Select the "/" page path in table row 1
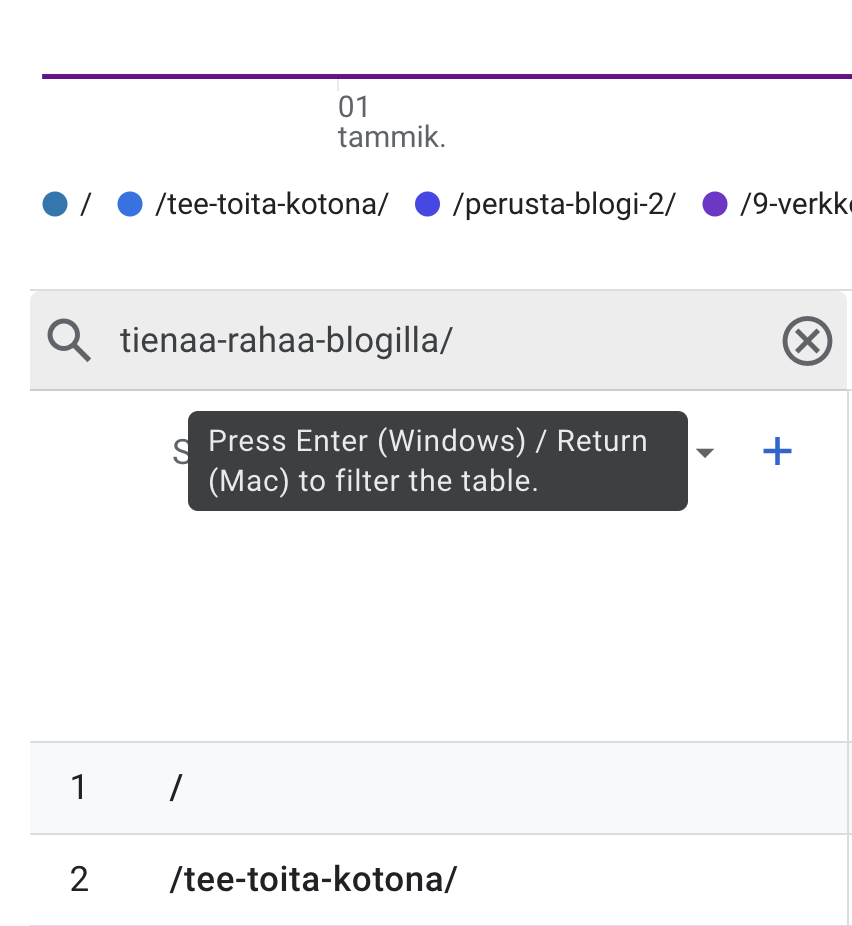Screen dimensions: 852x926 point(177,788)
